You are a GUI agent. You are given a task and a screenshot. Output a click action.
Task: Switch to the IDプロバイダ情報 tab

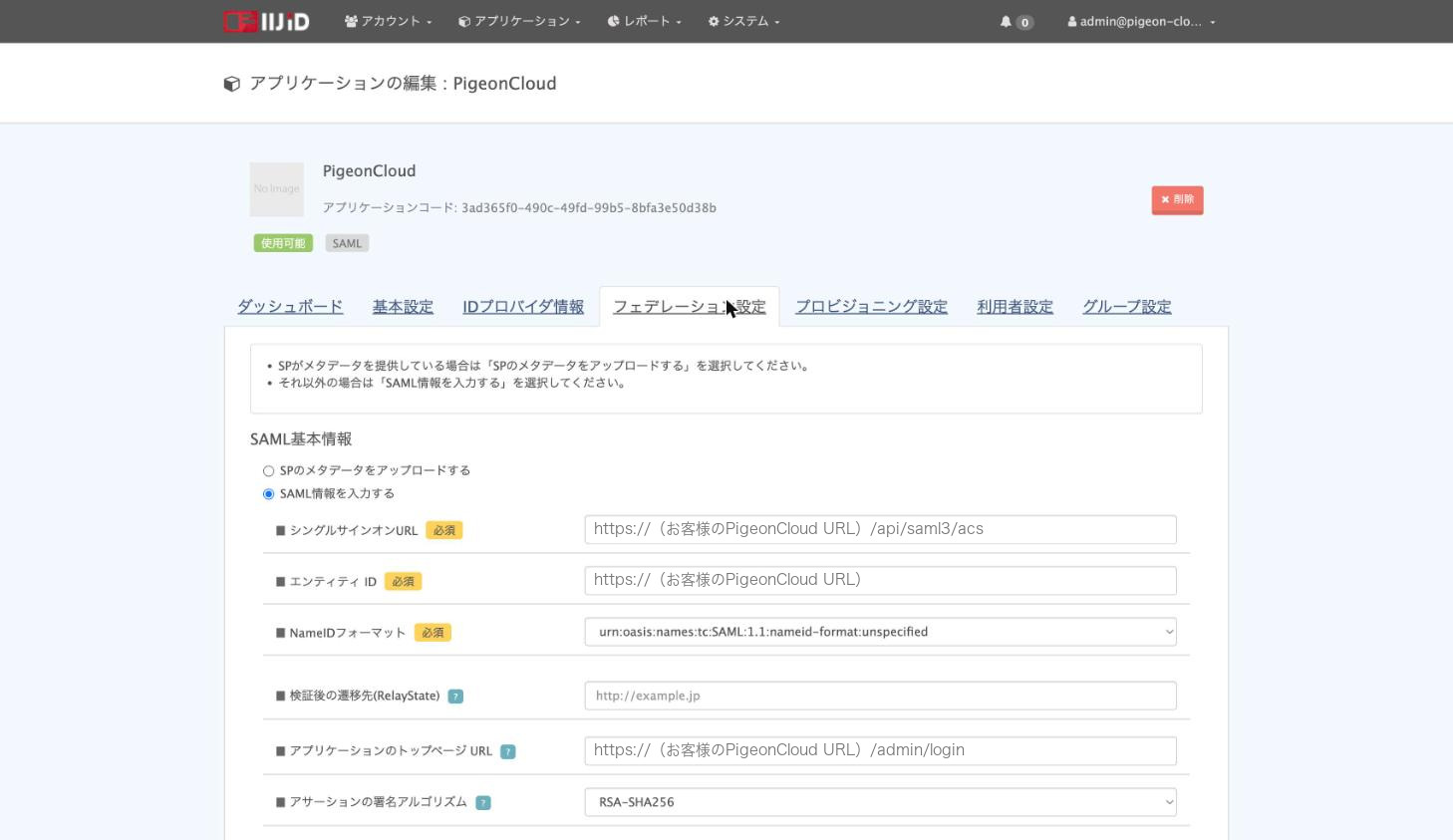tap(523, 306)
